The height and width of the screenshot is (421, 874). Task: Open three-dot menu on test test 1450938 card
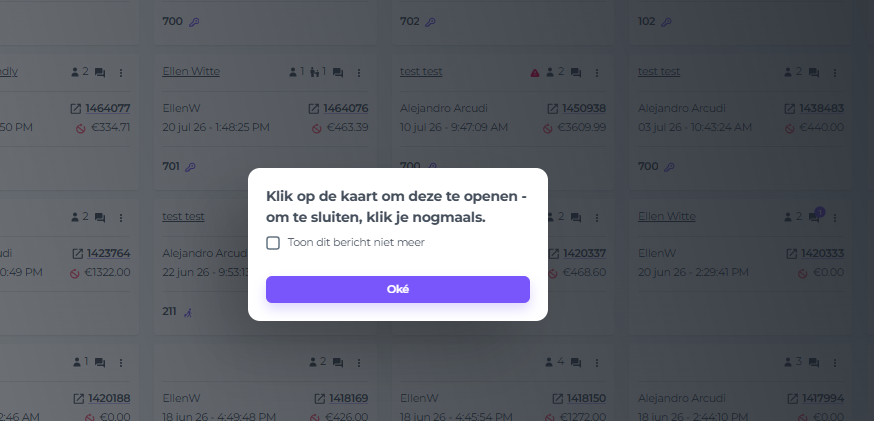(596, 72)
